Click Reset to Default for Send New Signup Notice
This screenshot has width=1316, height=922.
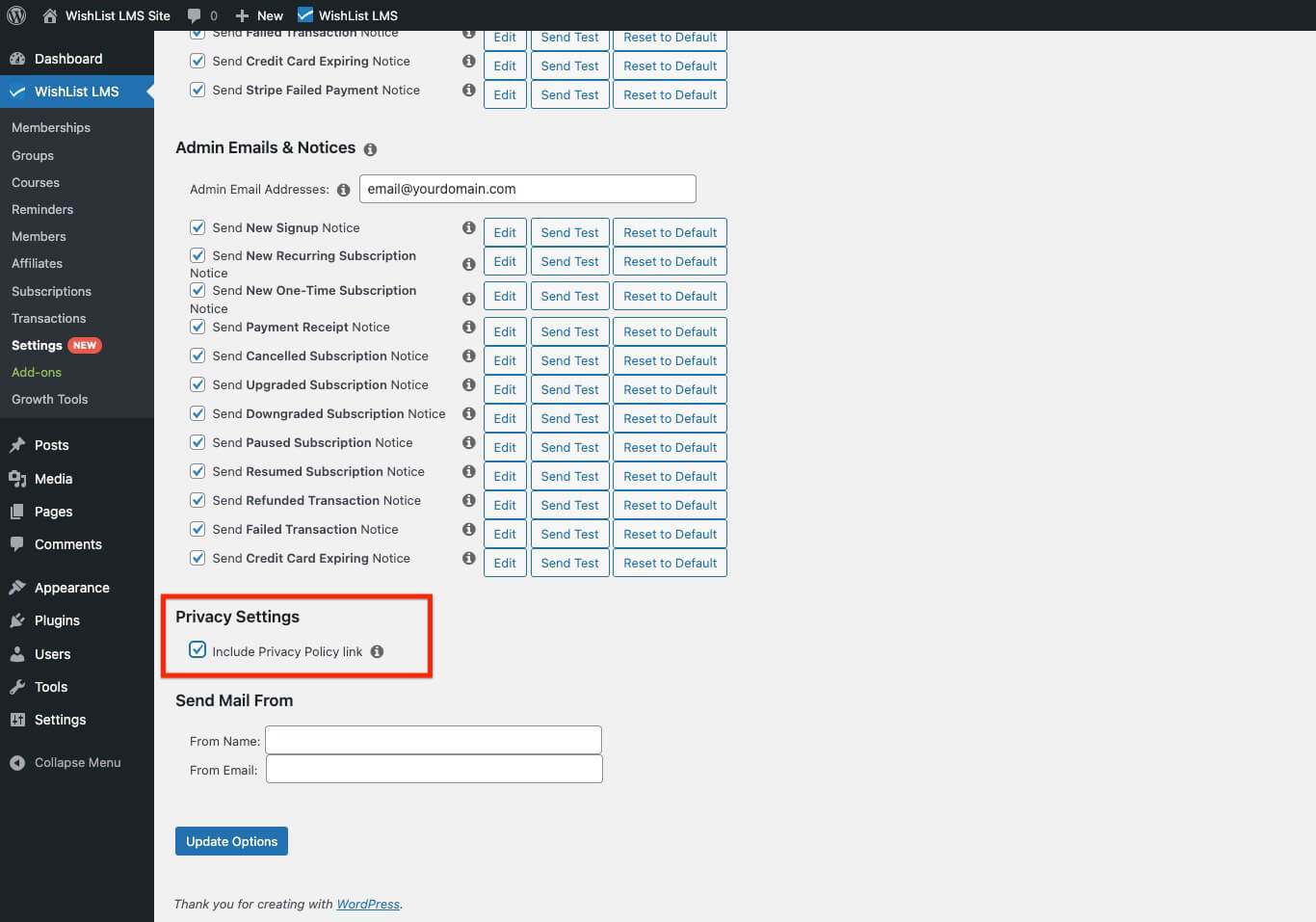[x=670, y=231]
